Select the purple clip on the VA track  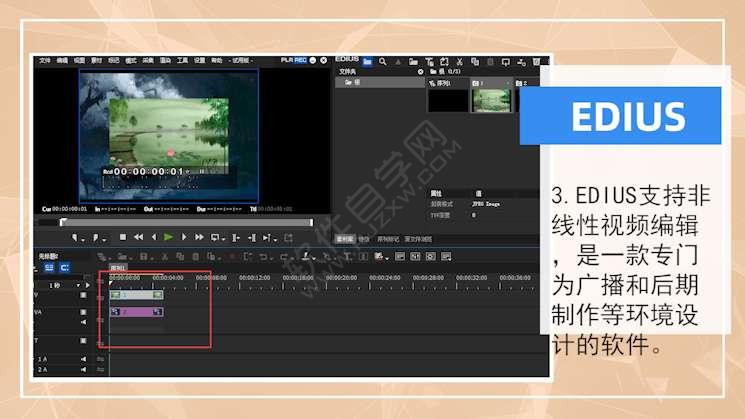[x=137, y=312]
